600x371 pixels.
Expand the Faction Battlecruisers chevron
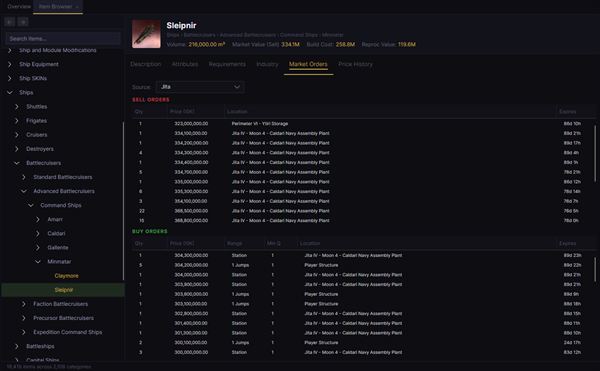pyautogui.click(x=24, y=304)
